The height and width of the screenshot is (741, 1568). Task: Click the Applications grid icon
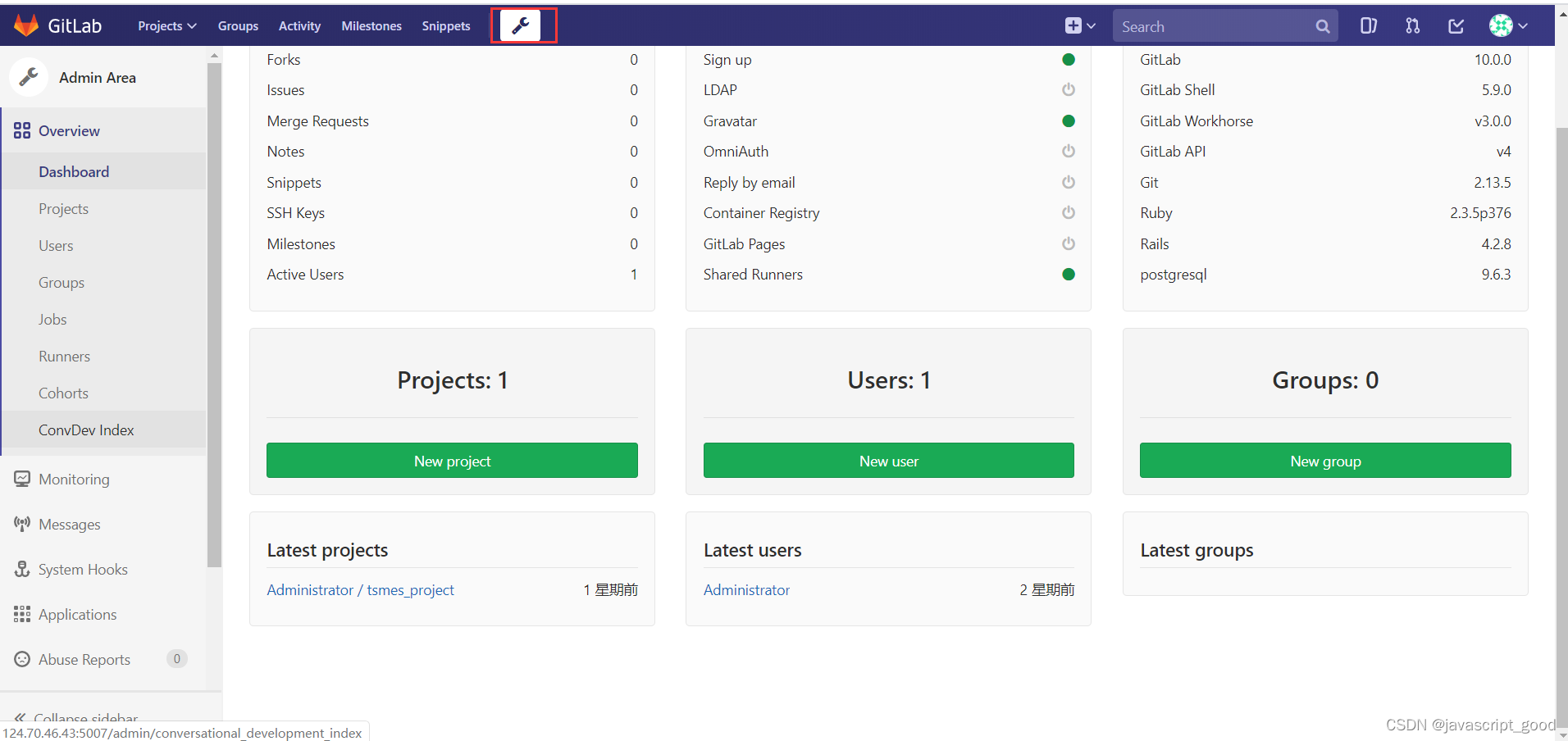[x=22, y=614]
